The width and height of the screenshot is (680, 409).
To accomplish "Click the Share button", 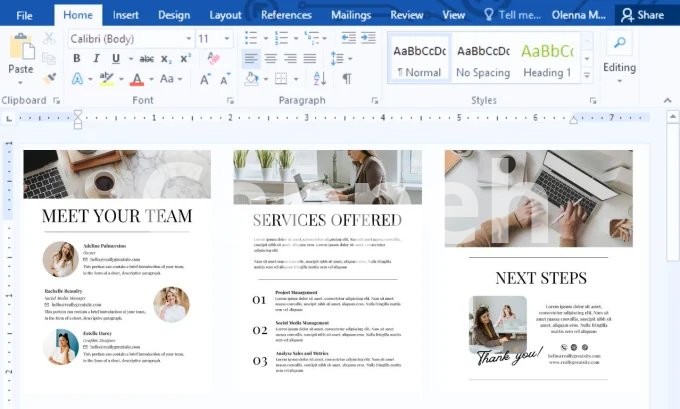I will [x=642, y=15].
